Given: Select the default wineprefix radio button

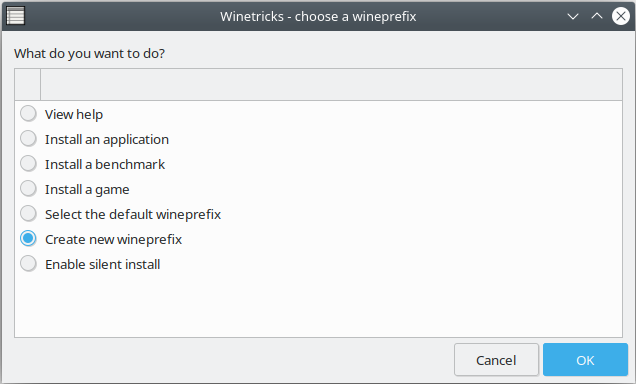Looking at the screenshot, I should (28, 214).
